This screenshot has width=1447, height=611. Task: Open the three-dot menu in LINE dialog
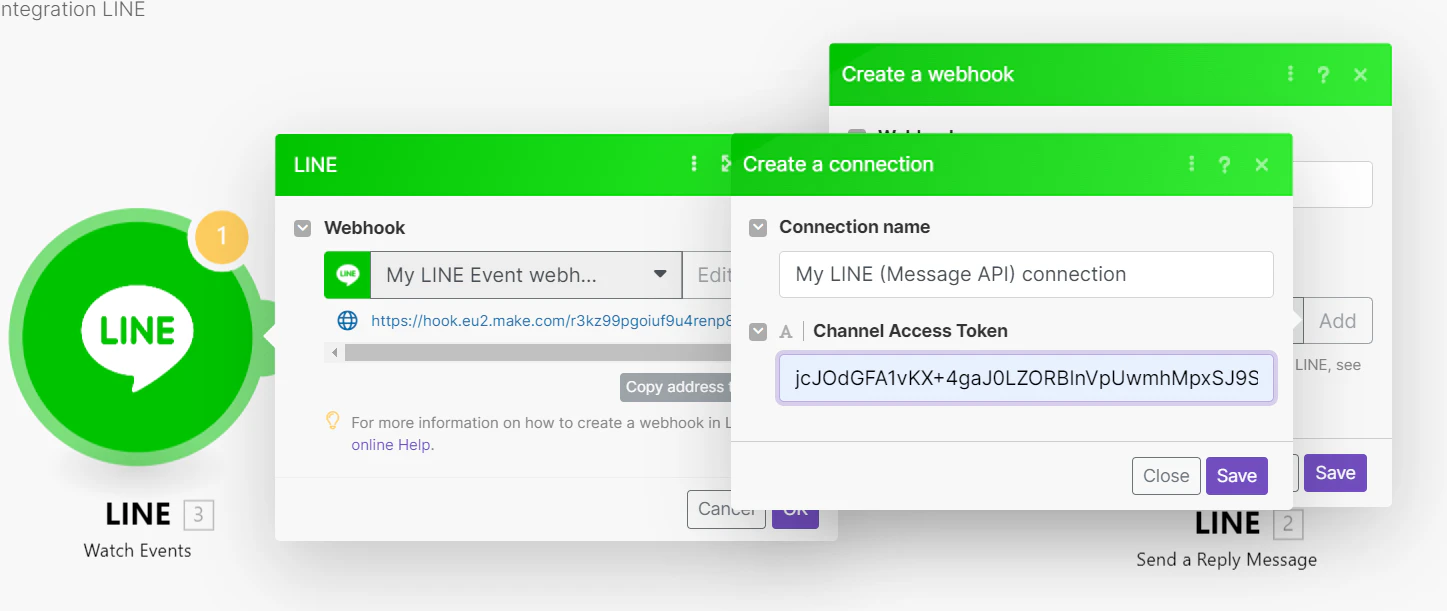coord(694,164)
